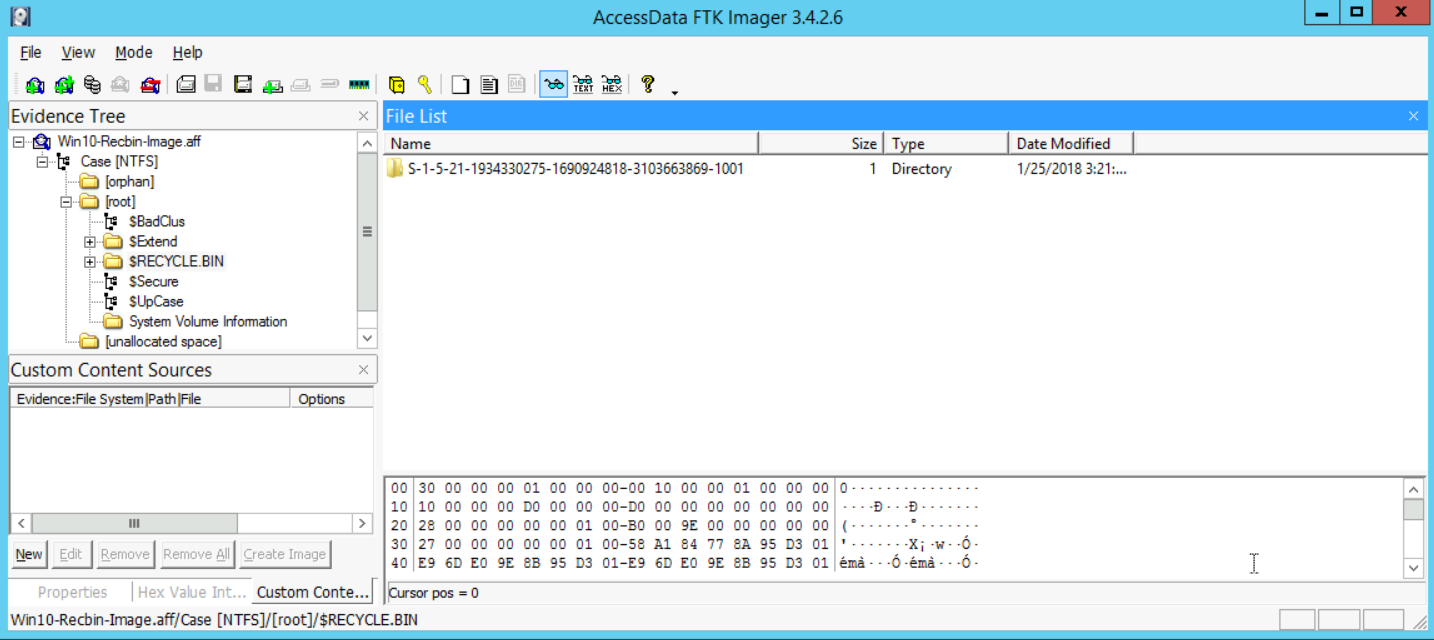1434x640 pixels.
Task: Toggle the TEXT view mode button
Action: pyautogui.click(x=583, y=85)
